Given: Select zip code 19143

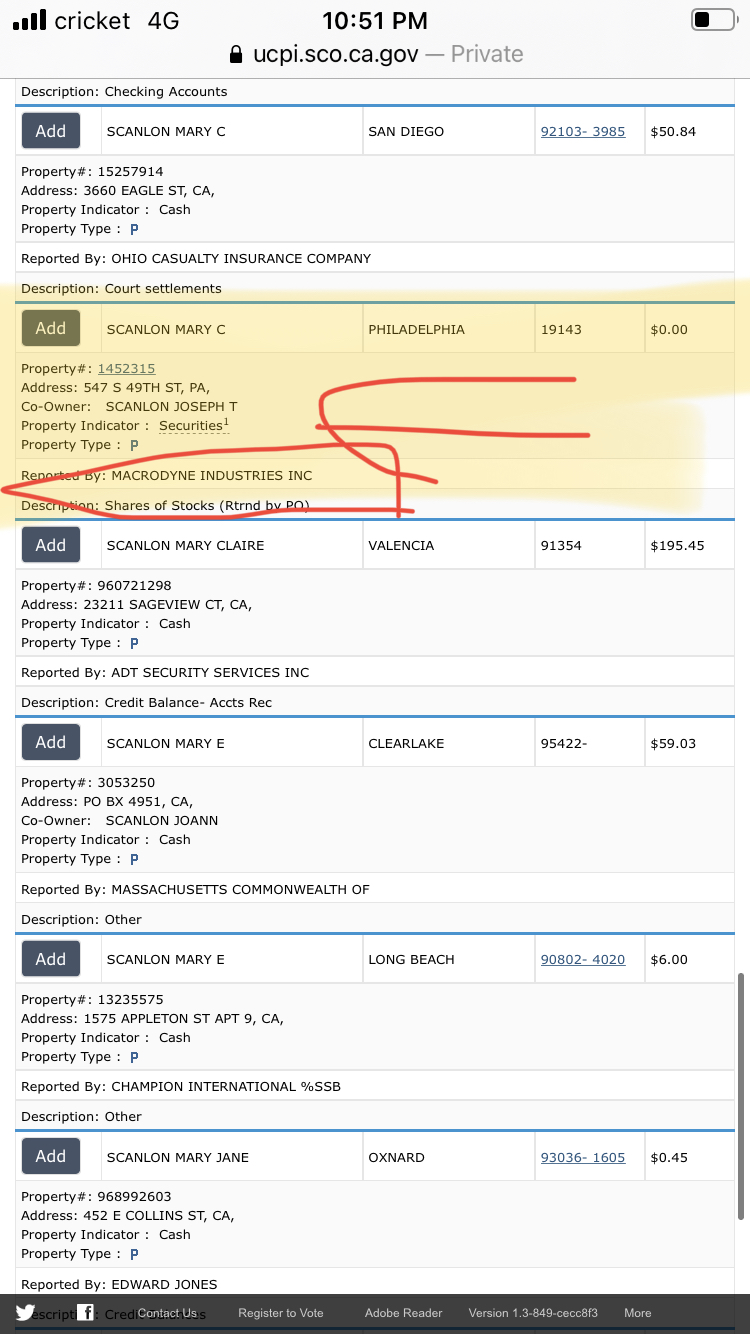Looking at the screenshot, I should point(560,329).
